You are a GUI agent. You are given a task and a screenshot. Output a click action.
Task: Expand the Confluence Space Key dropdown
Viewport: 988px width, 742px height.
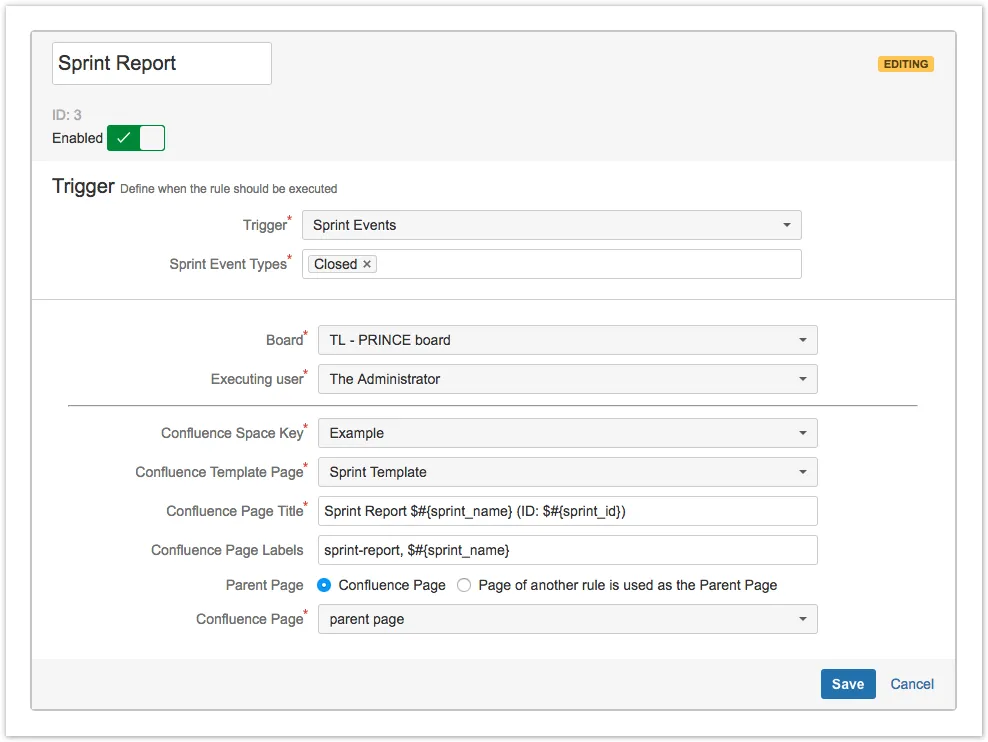567,433
